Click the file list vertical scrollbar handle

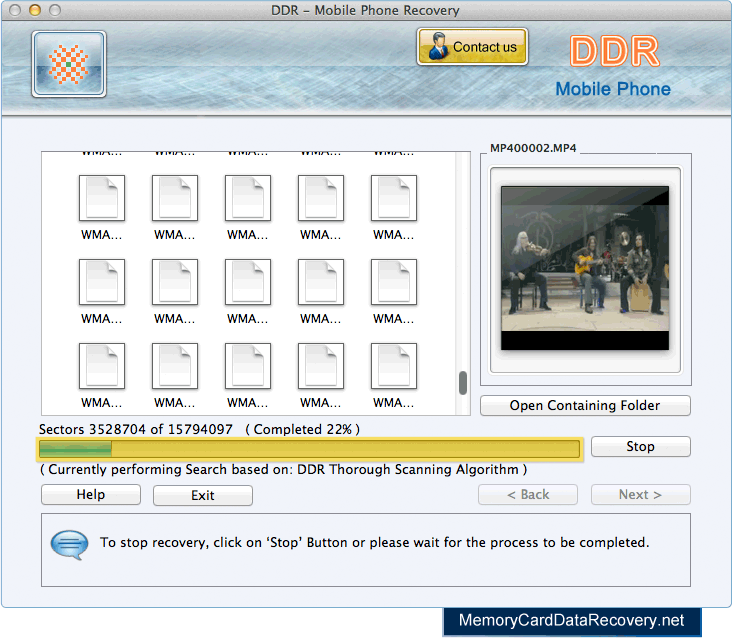click(463, 383)
